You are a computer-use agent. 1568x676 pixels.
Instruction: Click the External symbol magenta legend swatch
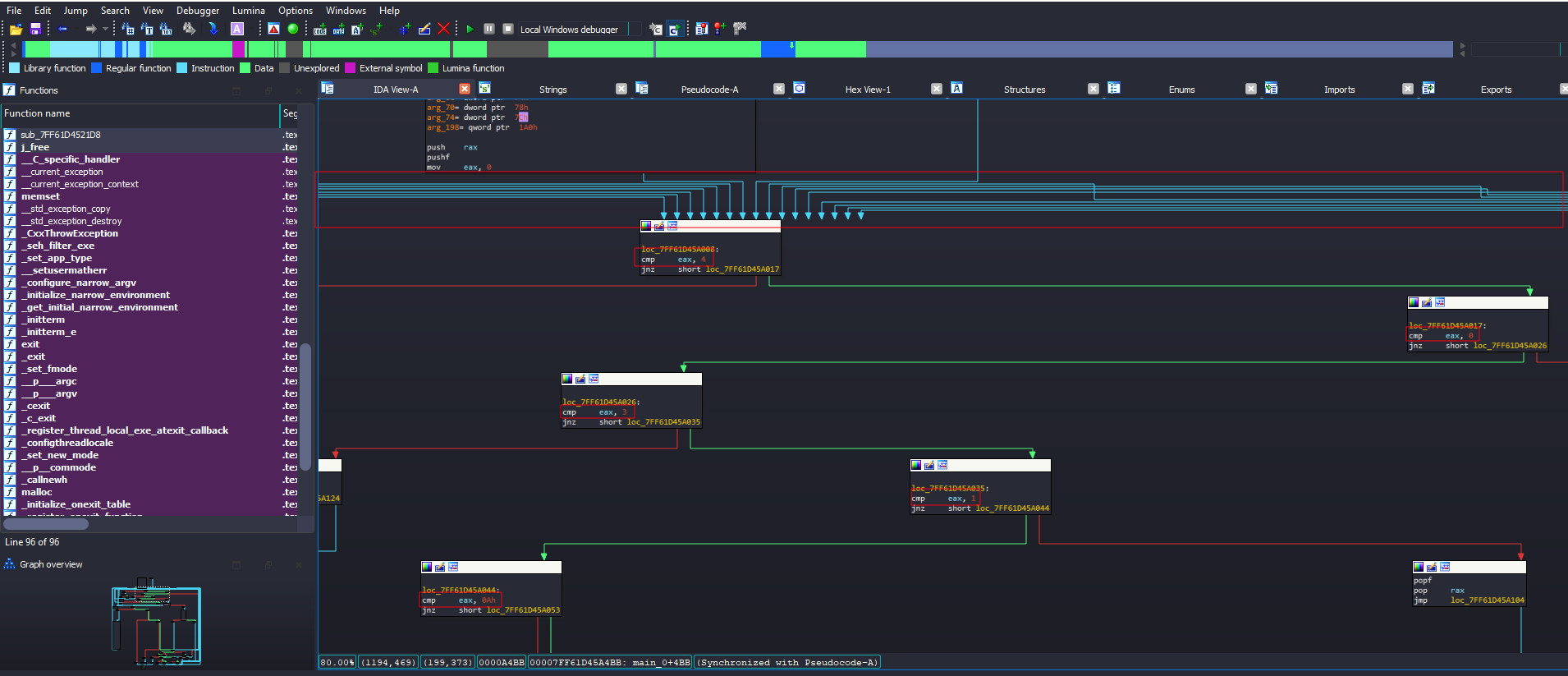coord(351,68)
